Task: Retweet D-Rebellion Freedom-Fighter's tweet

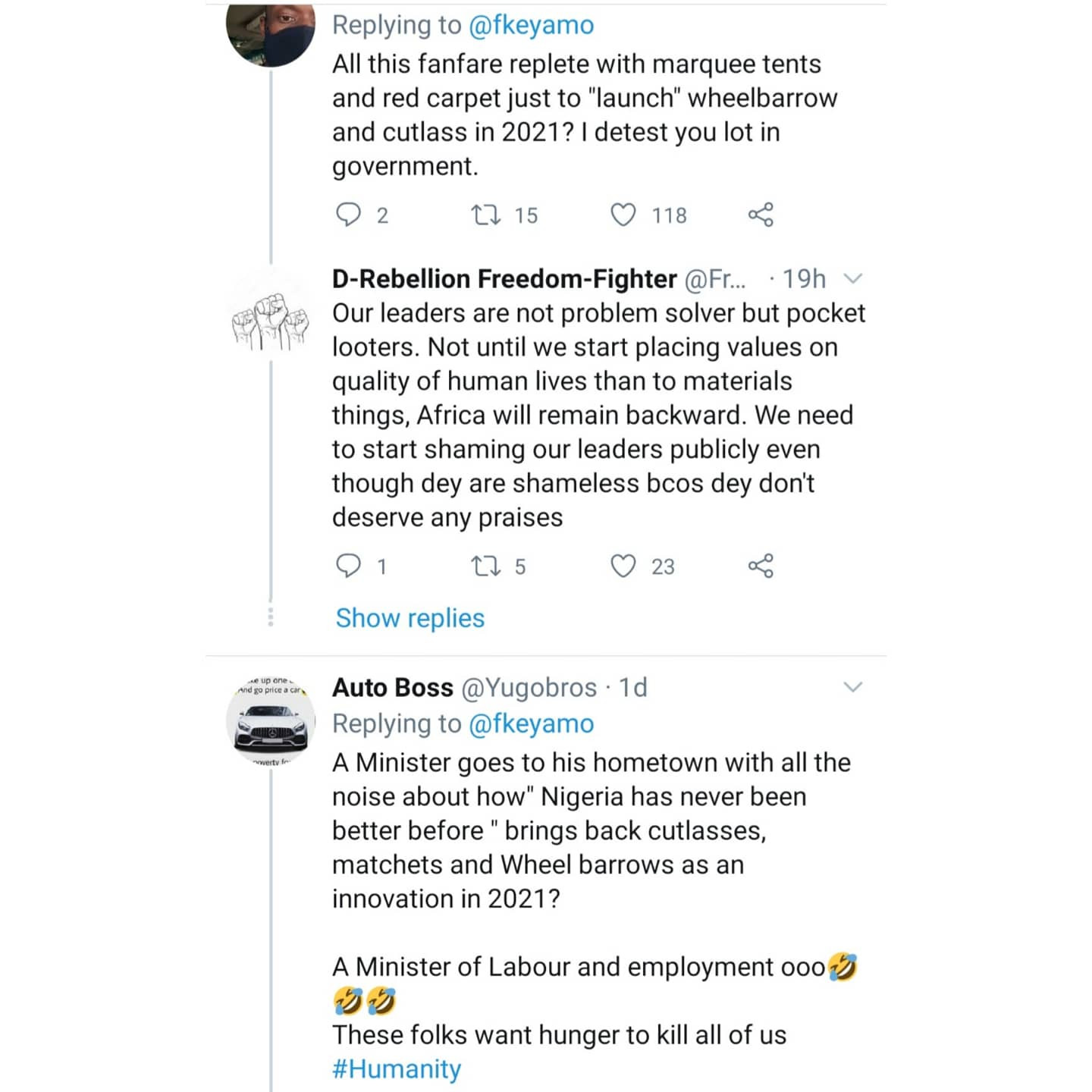Action: pyautogui.click(x=485, y=566)
